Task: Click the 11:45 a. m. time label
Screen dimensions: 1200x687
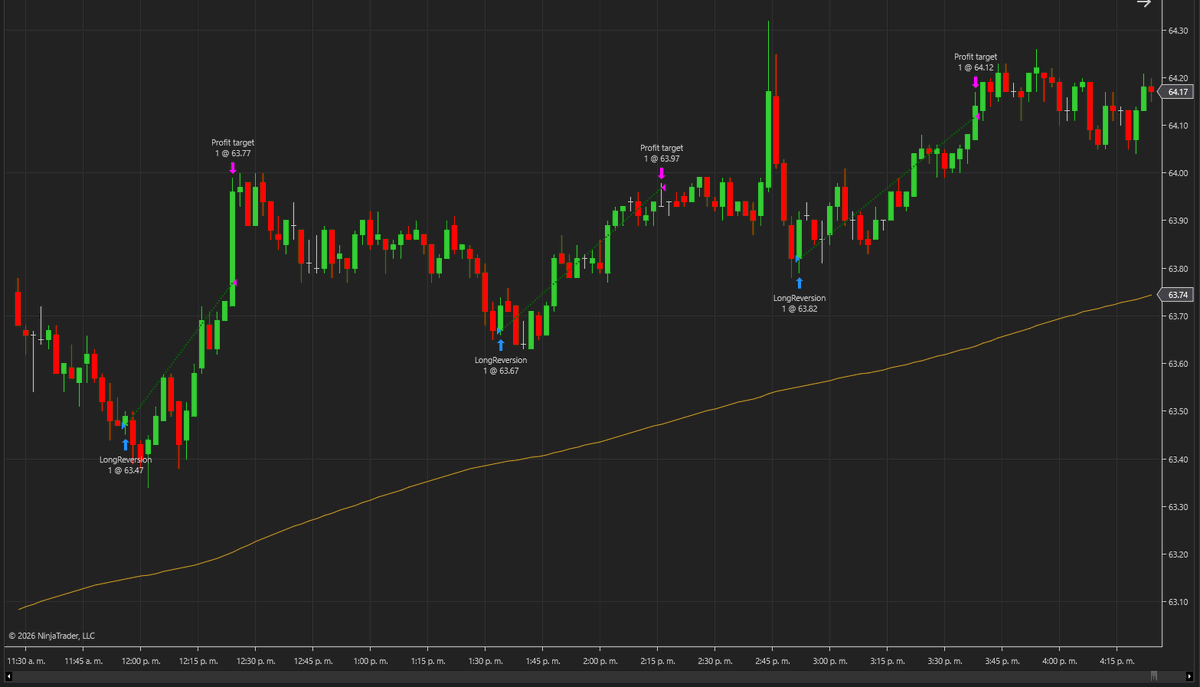Action: [84, 661]
